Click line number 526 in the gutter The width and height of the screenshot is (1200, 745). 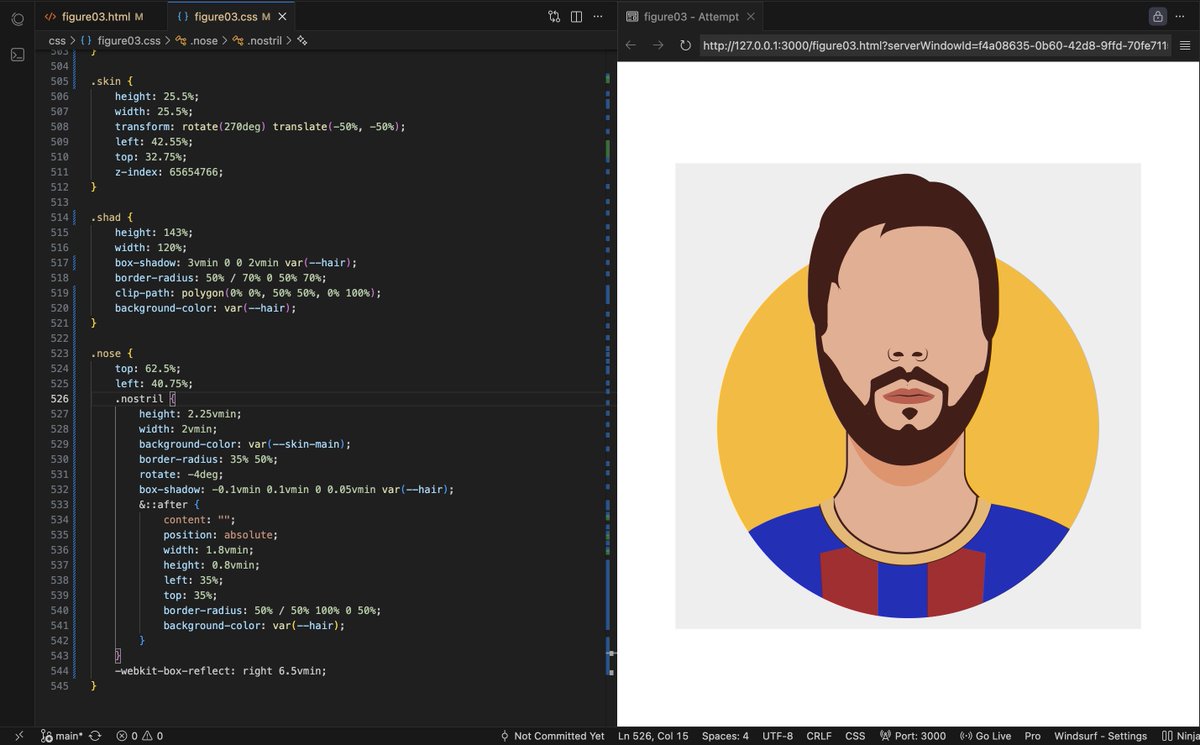click(x=59, y=399)
